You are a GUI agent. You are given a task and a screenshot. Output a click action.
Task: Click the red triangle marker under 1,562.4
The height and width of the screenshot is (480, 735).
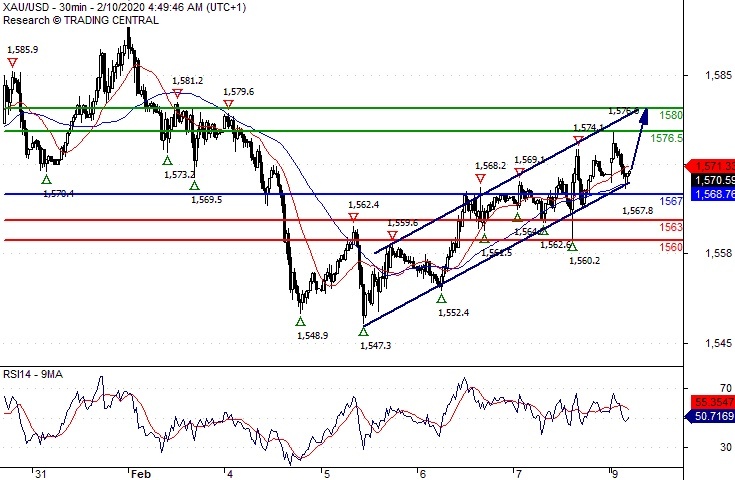click(353, 218)
